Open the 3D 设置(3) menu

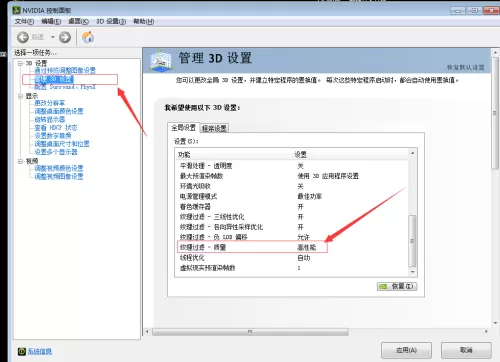111,21
